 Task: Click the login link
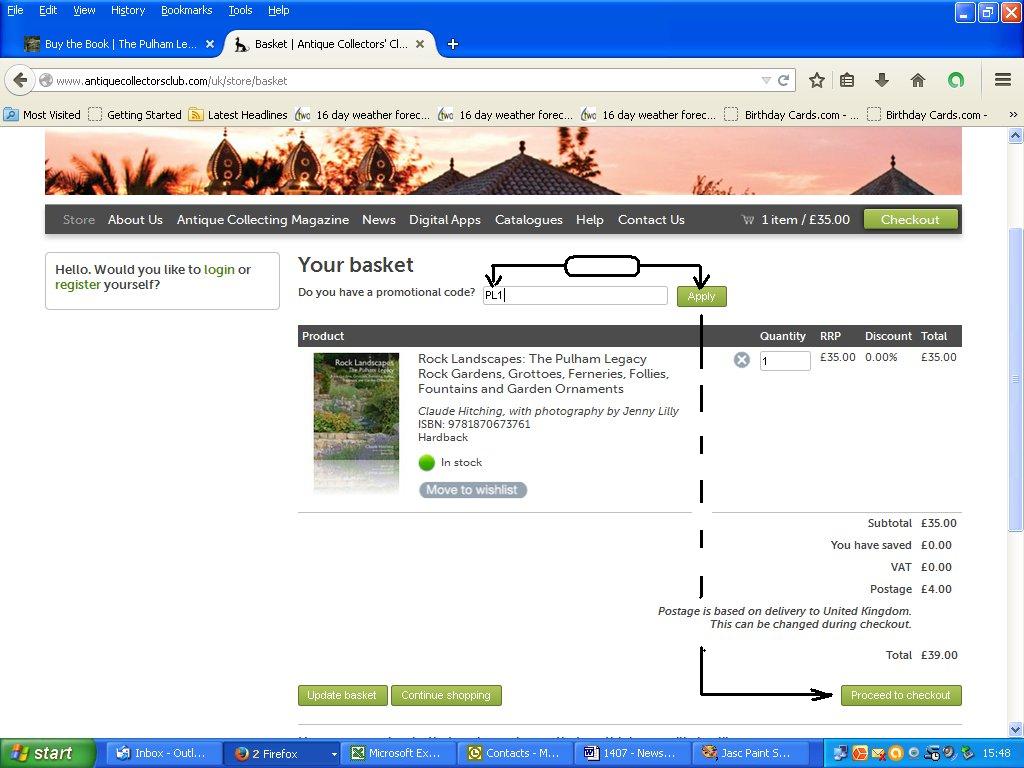[x=219, y=270]
